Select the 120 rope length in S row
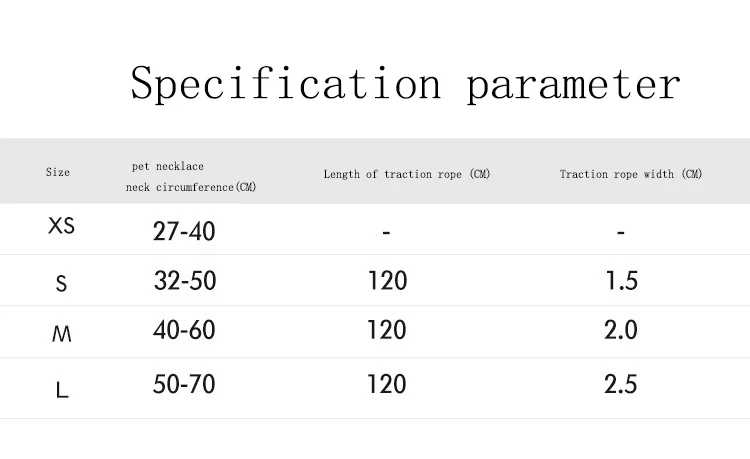 tap(387, 281)
